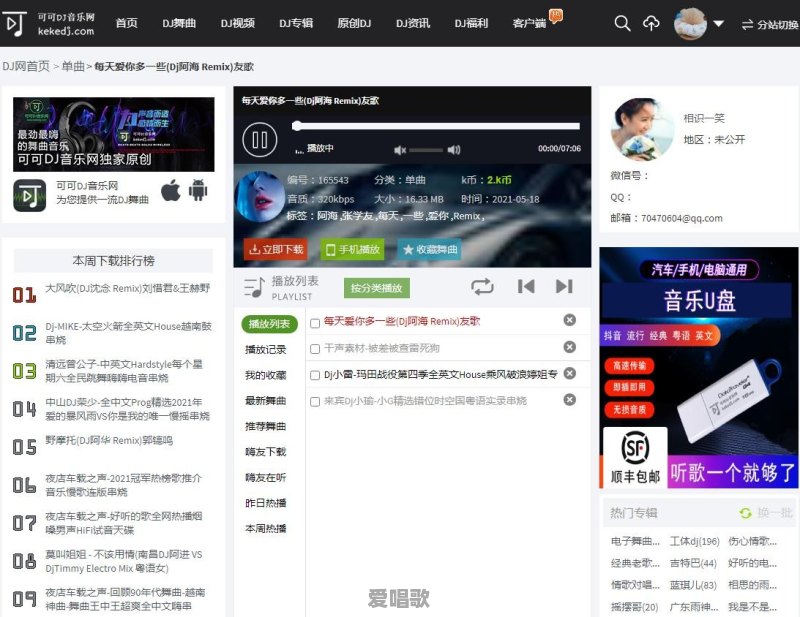The image size is (800, 617).
Task: Click the 收藏舞曲 favorite button
Action: [x=430, y=250]
